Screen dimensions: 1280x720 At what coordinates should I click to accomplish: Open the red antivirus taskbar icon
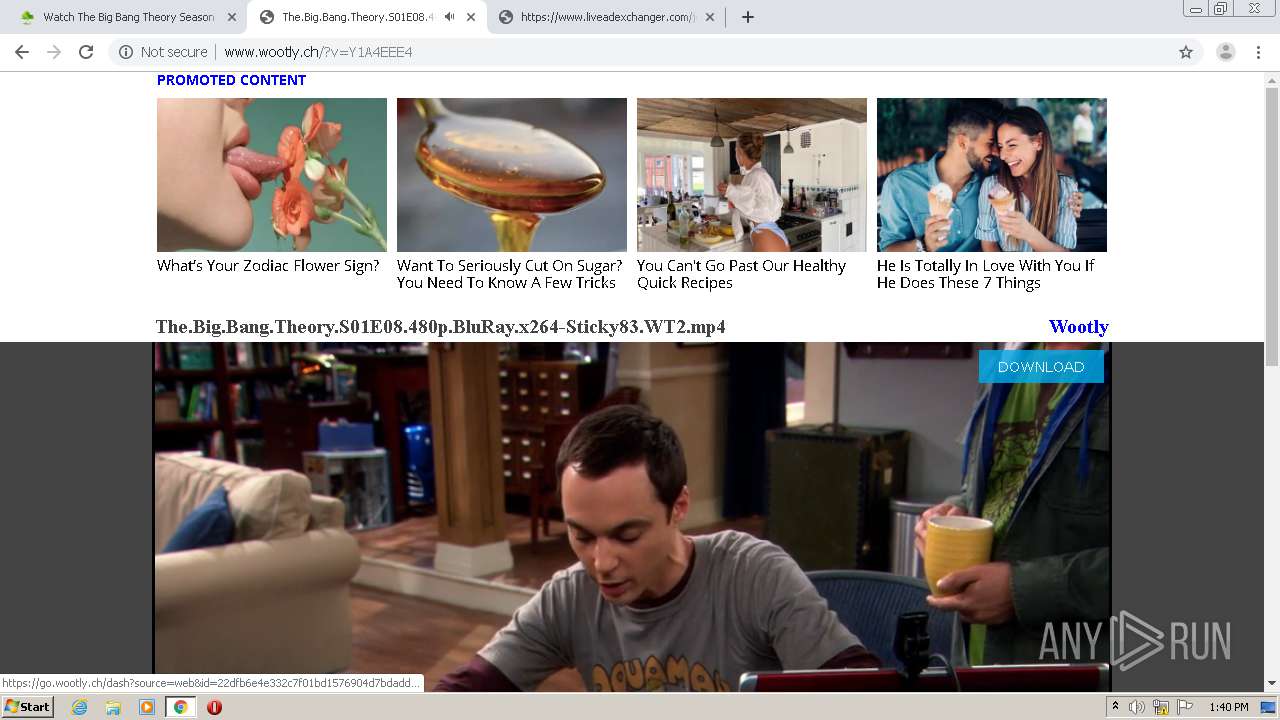(214, 707)
